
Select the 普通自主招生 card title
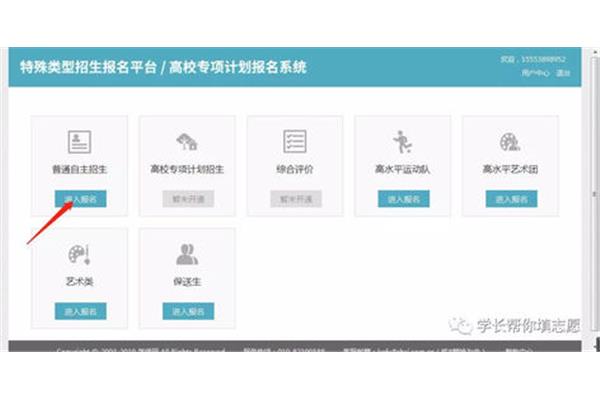pyautogui.click(x=79, y=169)
